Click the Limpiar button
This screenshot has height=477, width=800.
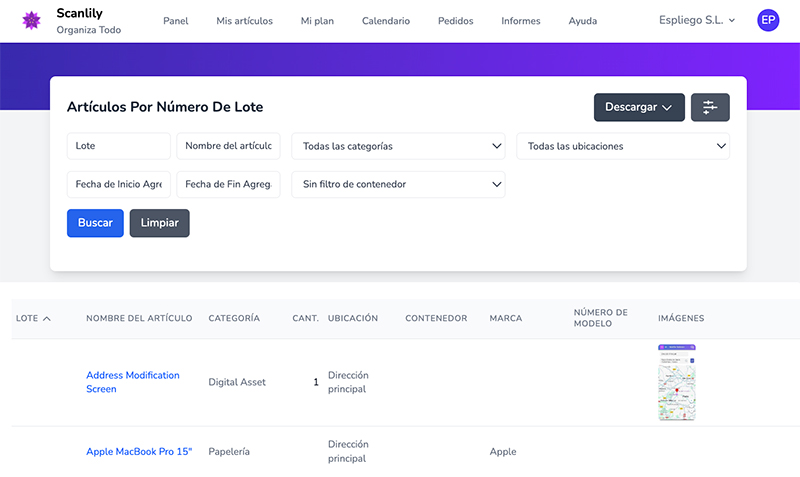pyautogui.click(x=159, y=223)
